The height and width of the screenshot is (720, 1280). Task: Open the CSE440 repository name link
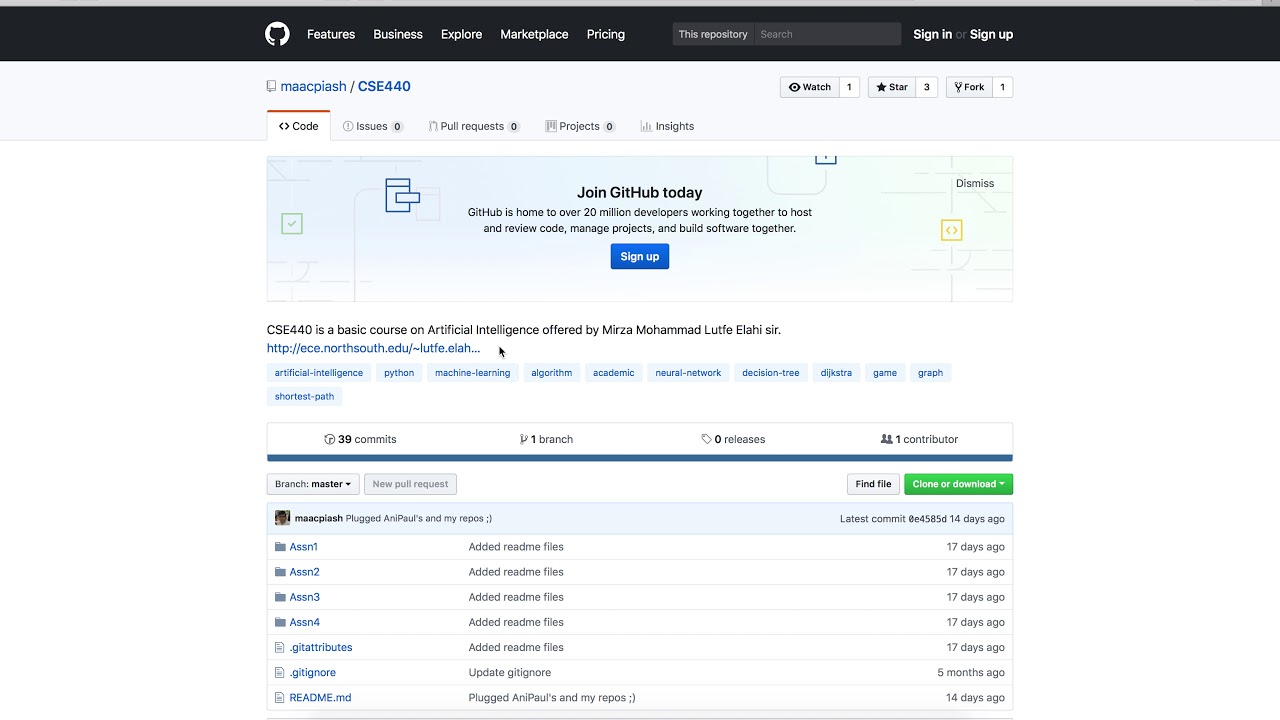(384, 87)
